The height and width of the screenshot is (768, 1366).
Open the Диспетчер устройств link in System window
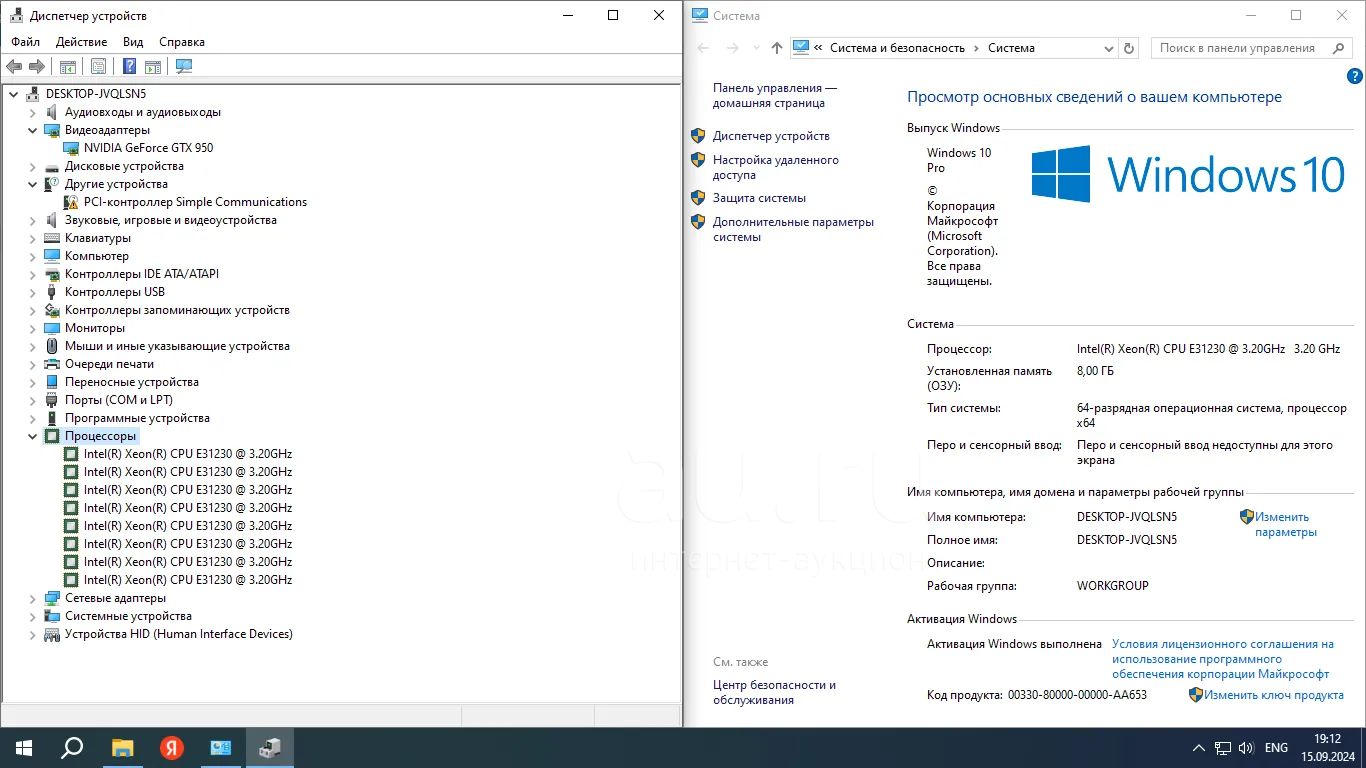click(771, 136)
